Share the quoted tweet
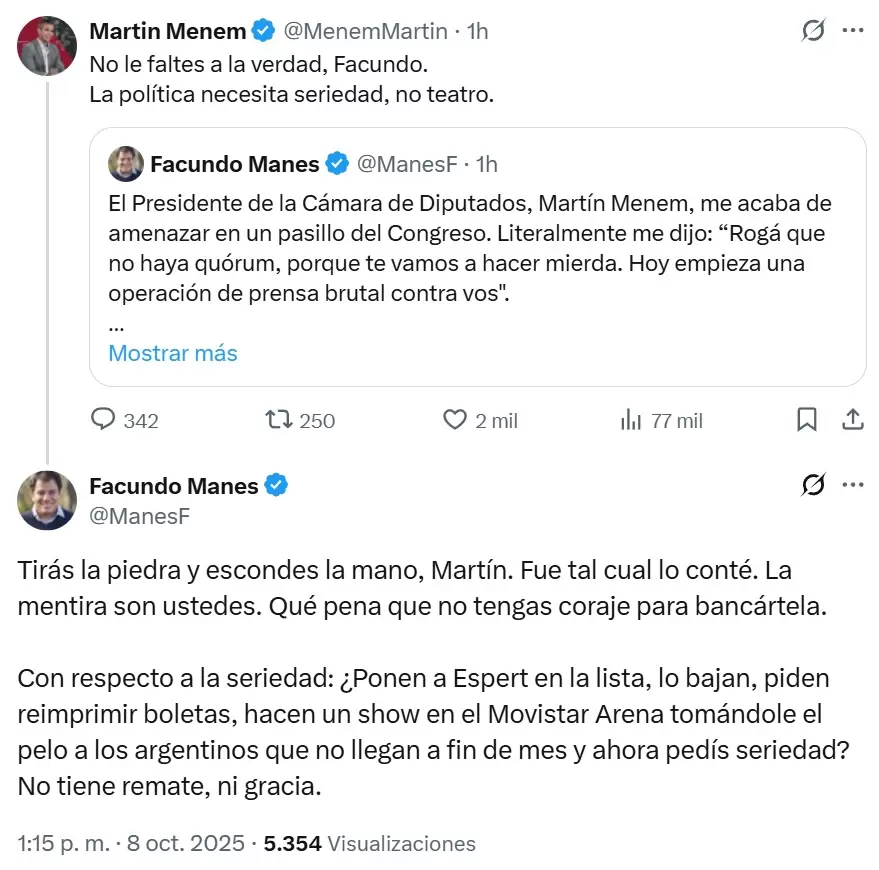The width and height of the screenshot is (879, 870). [851, 420]
